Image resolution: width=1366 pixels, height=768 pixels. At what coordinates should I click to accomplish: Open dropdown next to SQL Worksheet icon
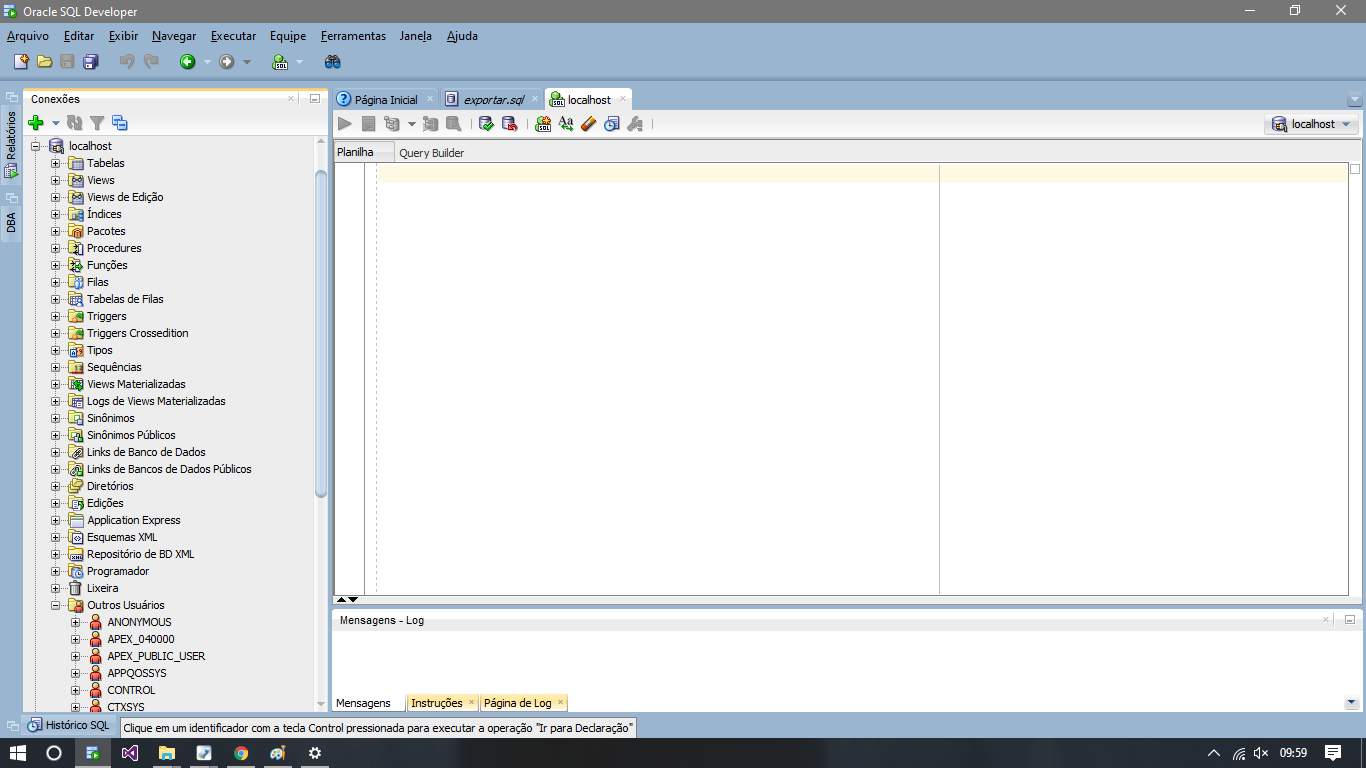(x=300, y=62)
